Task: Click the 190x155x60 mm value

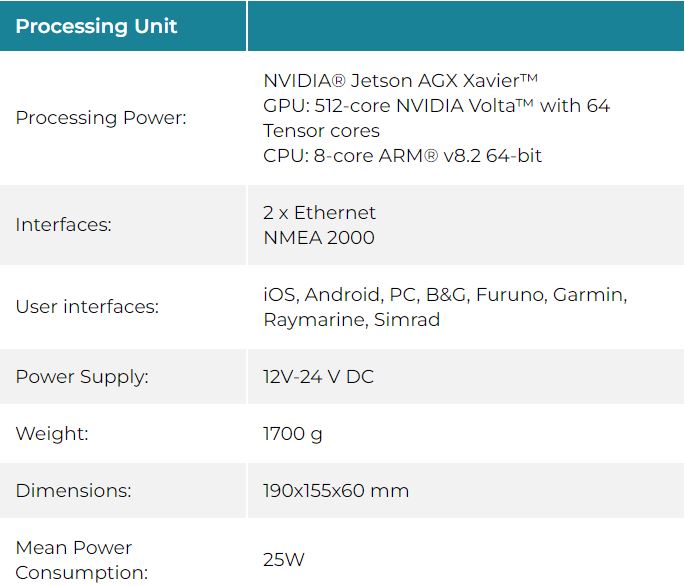Action: 336,491
